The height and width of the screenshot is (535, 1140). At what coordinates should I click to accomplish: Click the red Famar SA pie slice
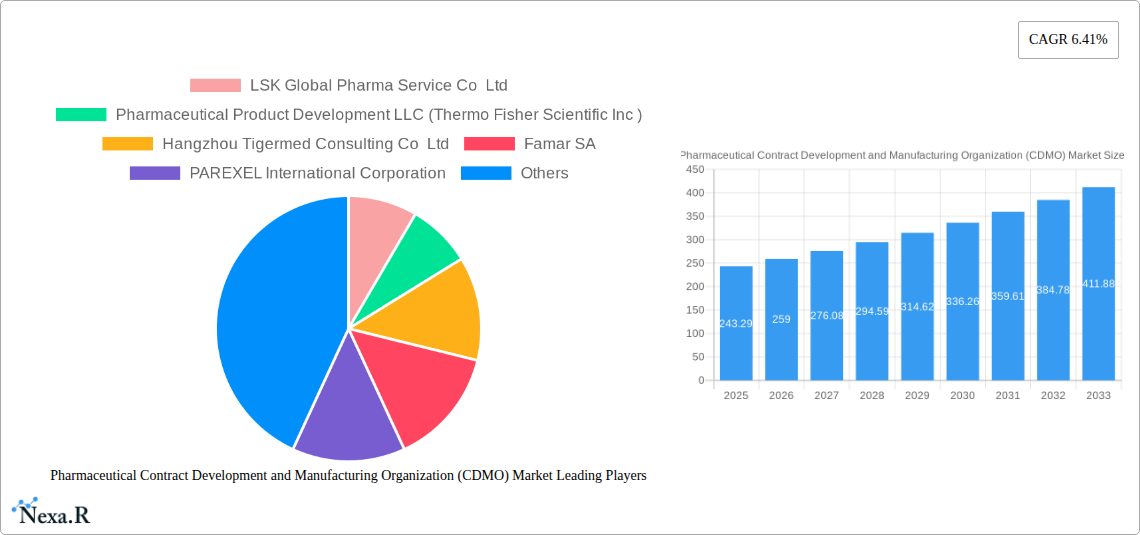tap(418, 382)
